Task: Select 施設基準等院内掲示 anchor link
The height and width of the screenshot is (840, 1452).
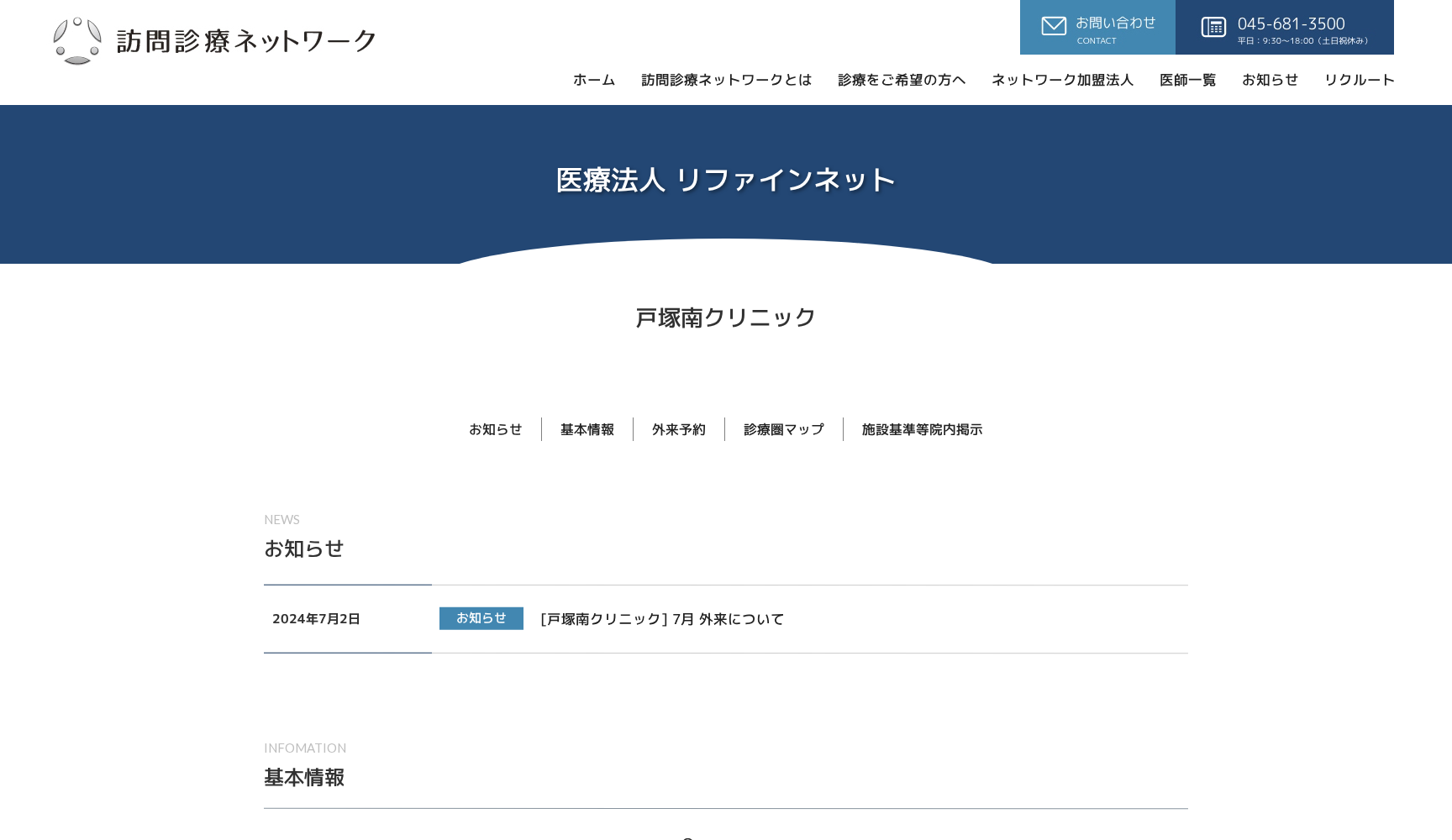Action: (x=921, y=429)
